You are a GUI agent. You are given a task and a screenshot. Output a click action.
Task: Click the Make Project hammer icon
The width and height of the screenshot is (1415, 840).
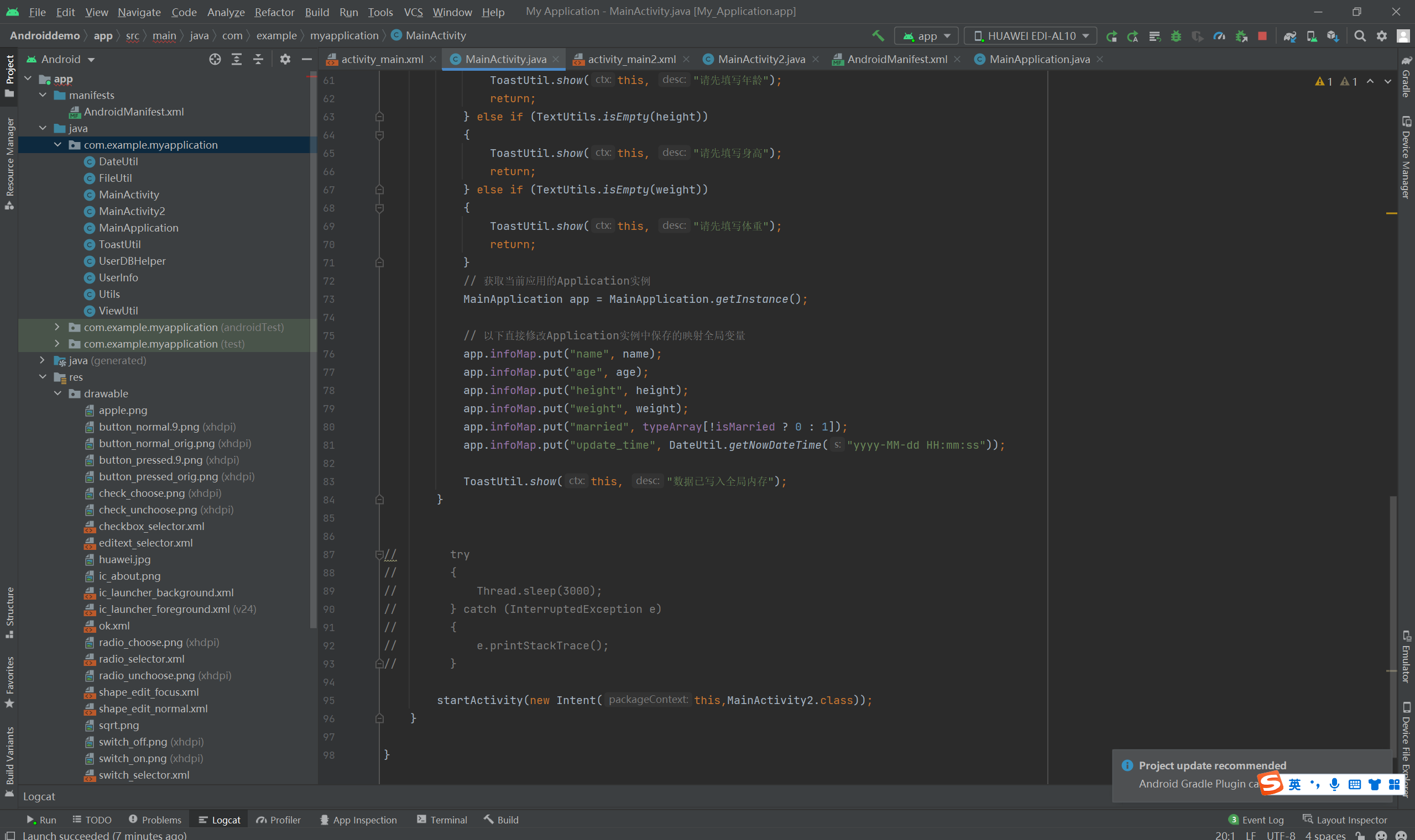878,36
